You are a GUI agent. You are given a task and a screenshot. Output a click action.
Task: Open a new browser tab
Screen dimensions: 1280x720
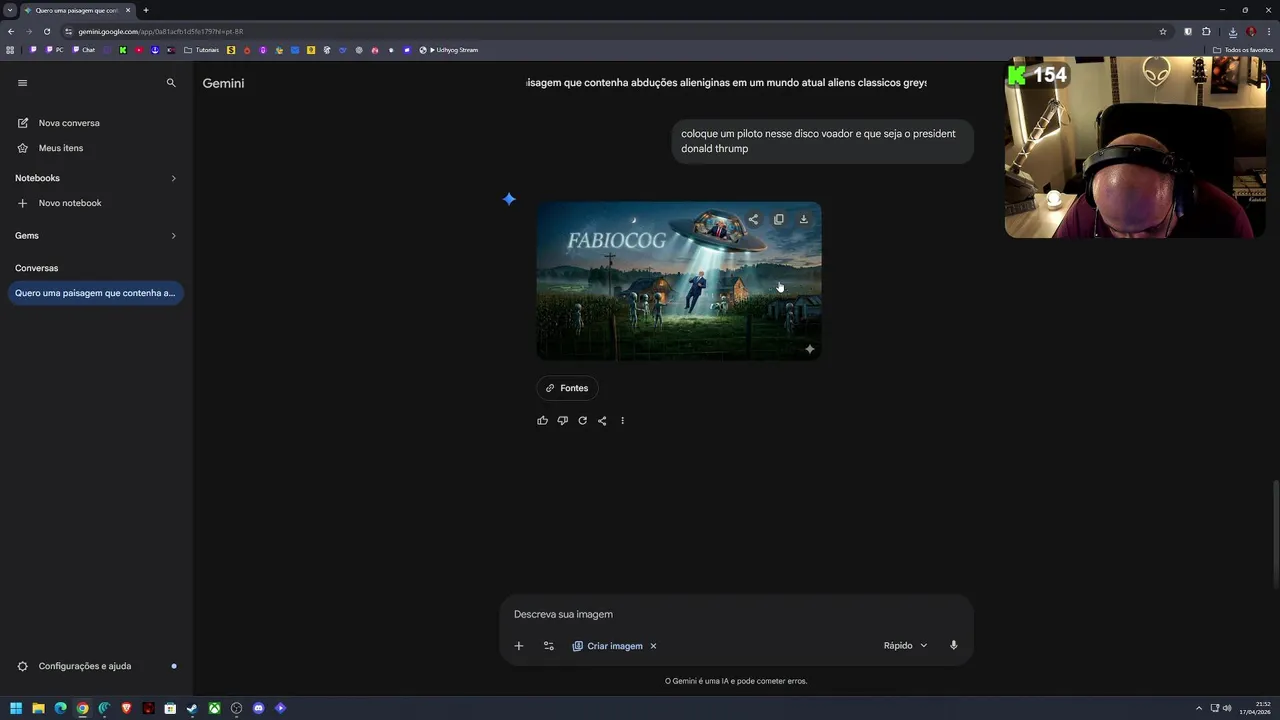tap(146, 10)
